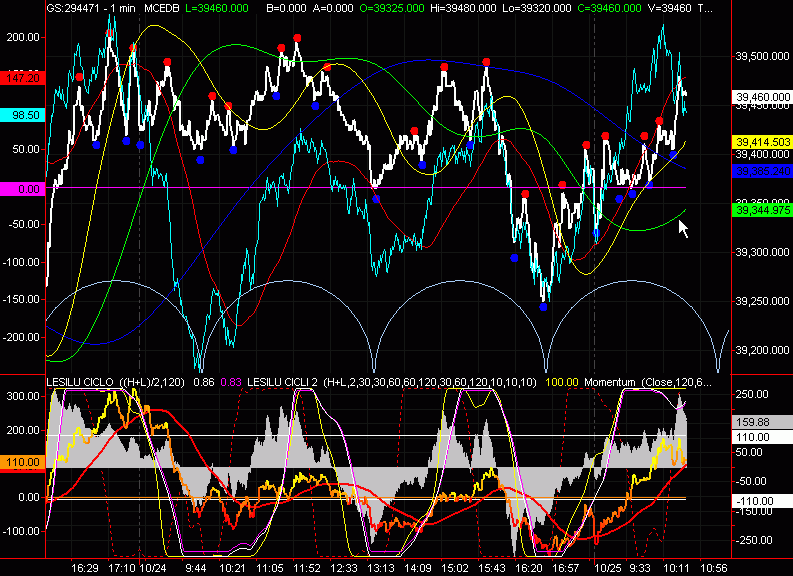Select the white 39,460.000 current price tag
Viewport: 793px width, 576px height.
(x=763, y=97)
